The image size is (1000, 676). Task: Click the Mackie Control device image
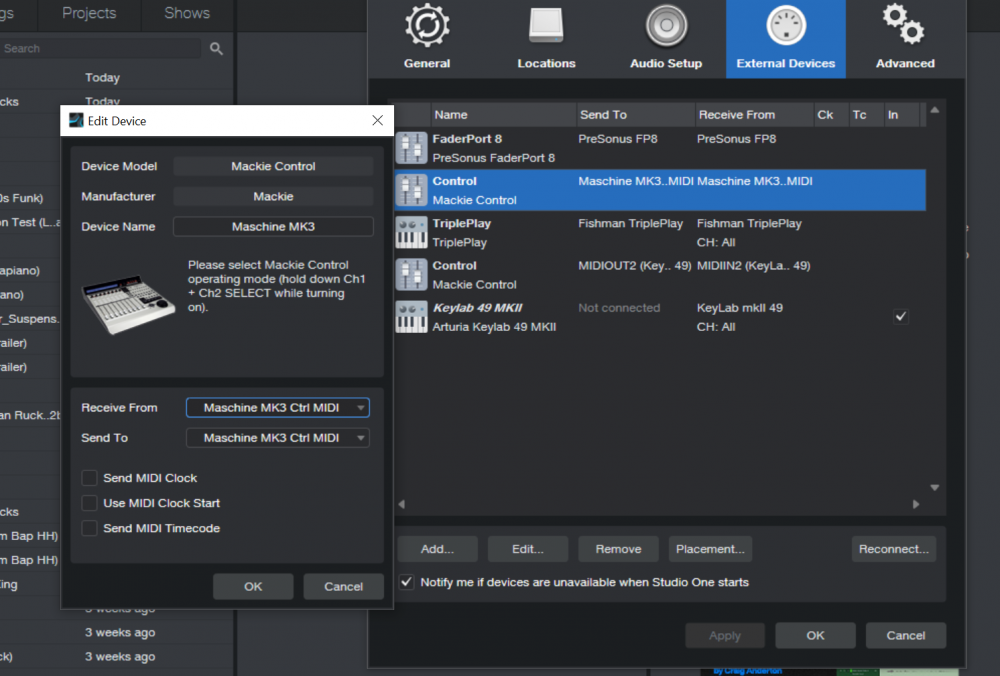point(128,305)
